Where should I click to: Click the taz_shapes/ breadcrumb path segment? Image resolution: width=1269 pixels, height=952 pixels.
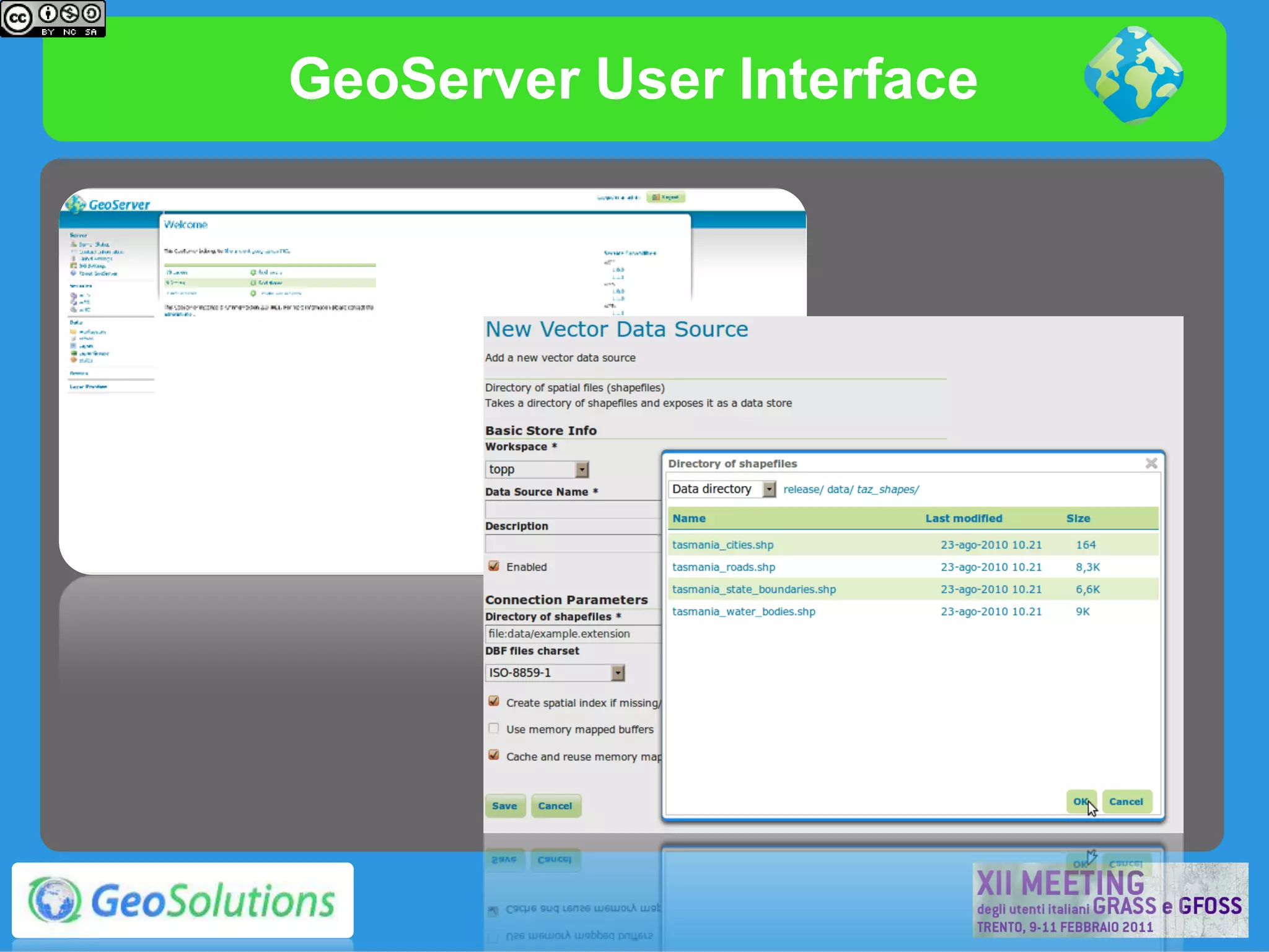887,489
